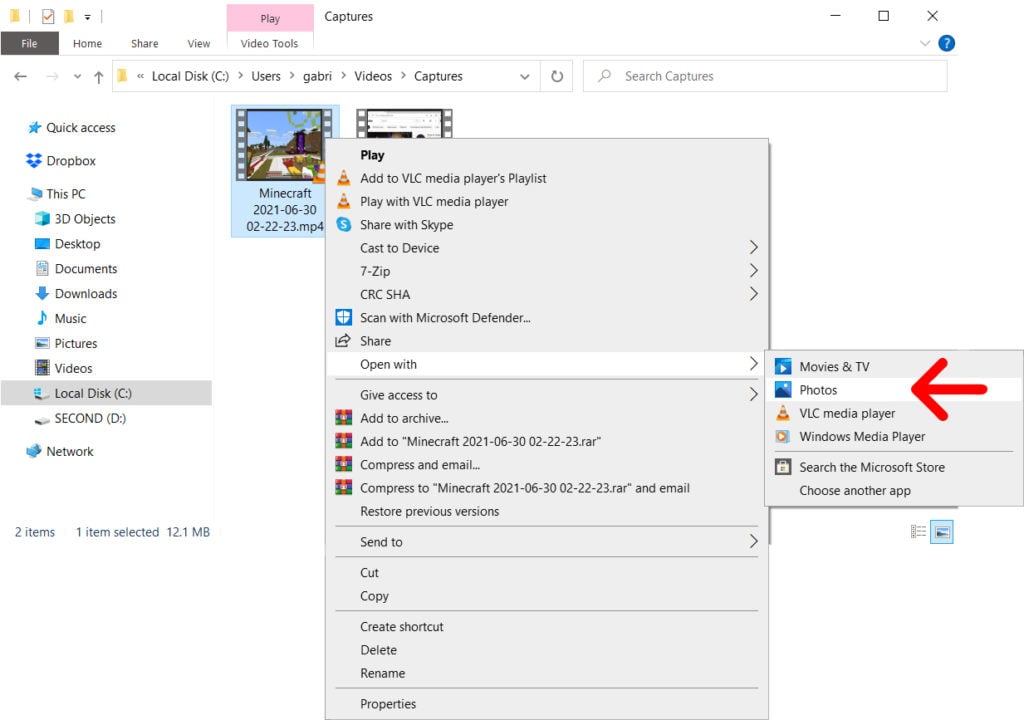The height and width of the screenshot is (720, 1024).
Task: Open address bar history dropdown
Action: (524, 76)
